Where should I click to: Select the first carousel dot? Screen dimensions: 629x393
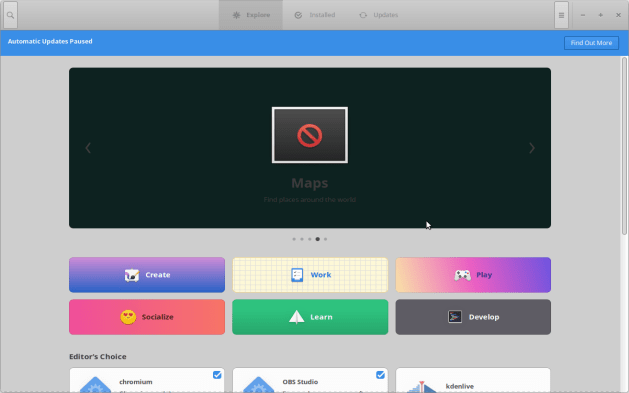pyautogui.click(x=294, y=239)
